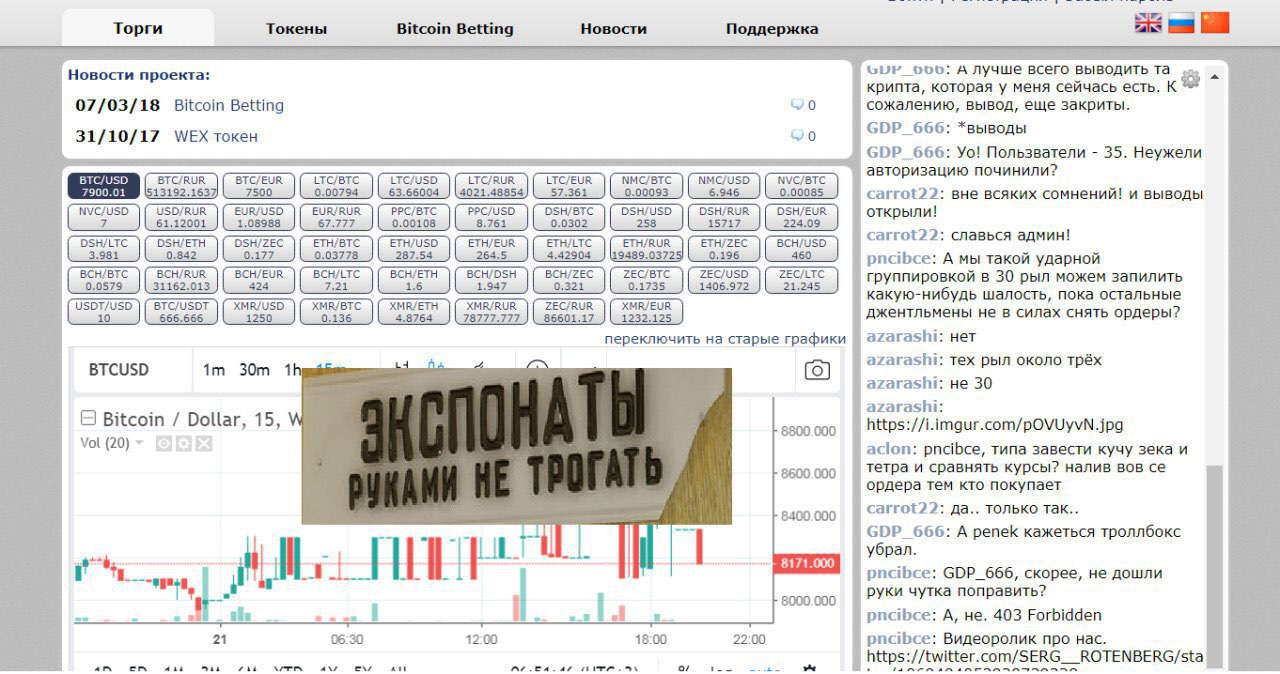
Task: Select BTC/EUR pair button
Action: 259,186
